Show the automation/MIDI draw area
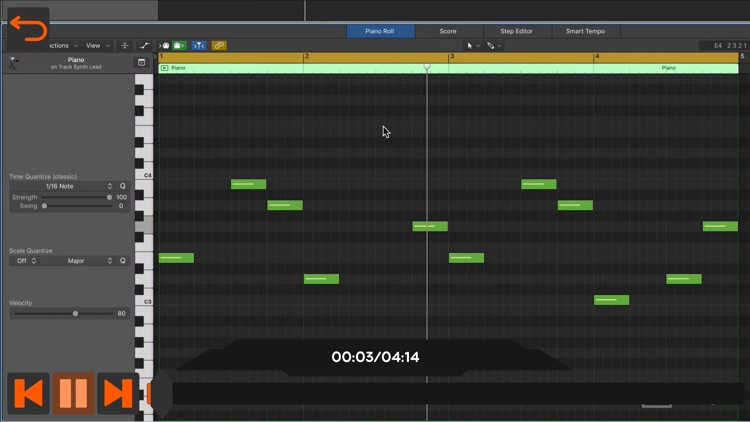The width and height of the screenshot is (750, 422). coord(144,45)
